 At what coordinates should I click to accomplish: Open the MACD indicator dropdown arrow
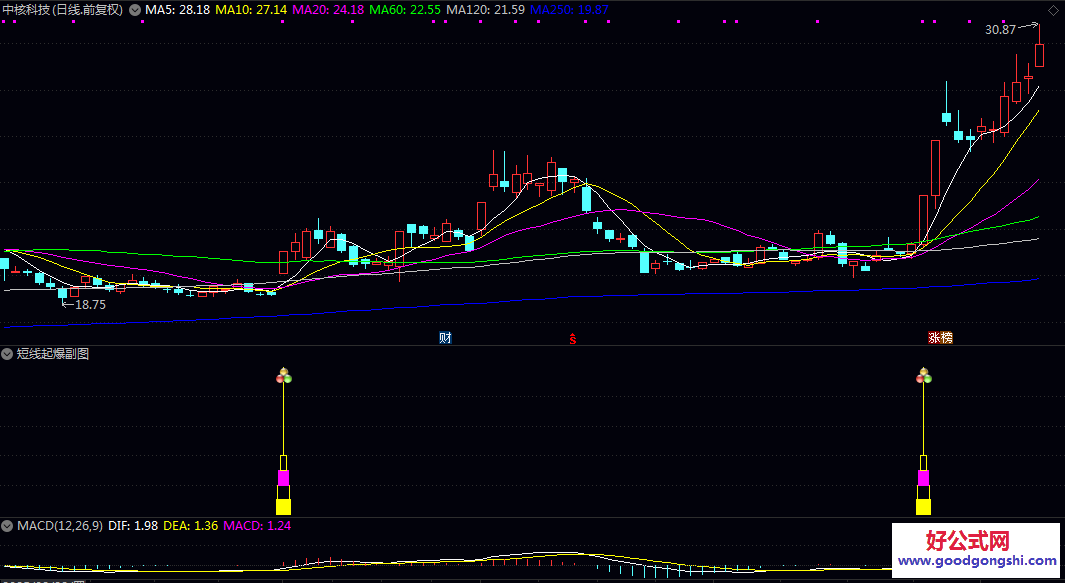8,525
